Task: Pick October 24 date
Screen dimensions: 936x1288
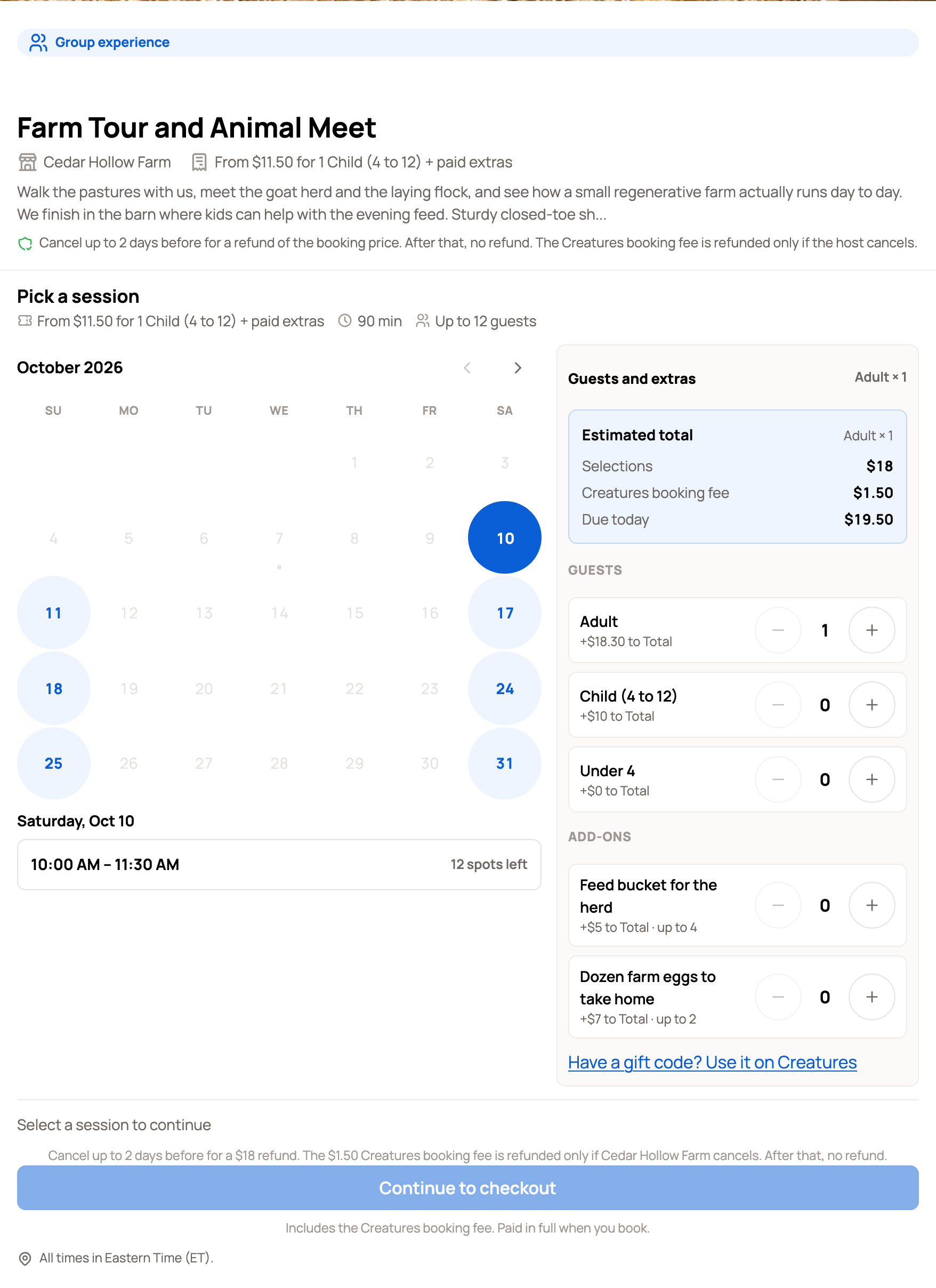Action: pyautogui.click(x=504, y=688)
